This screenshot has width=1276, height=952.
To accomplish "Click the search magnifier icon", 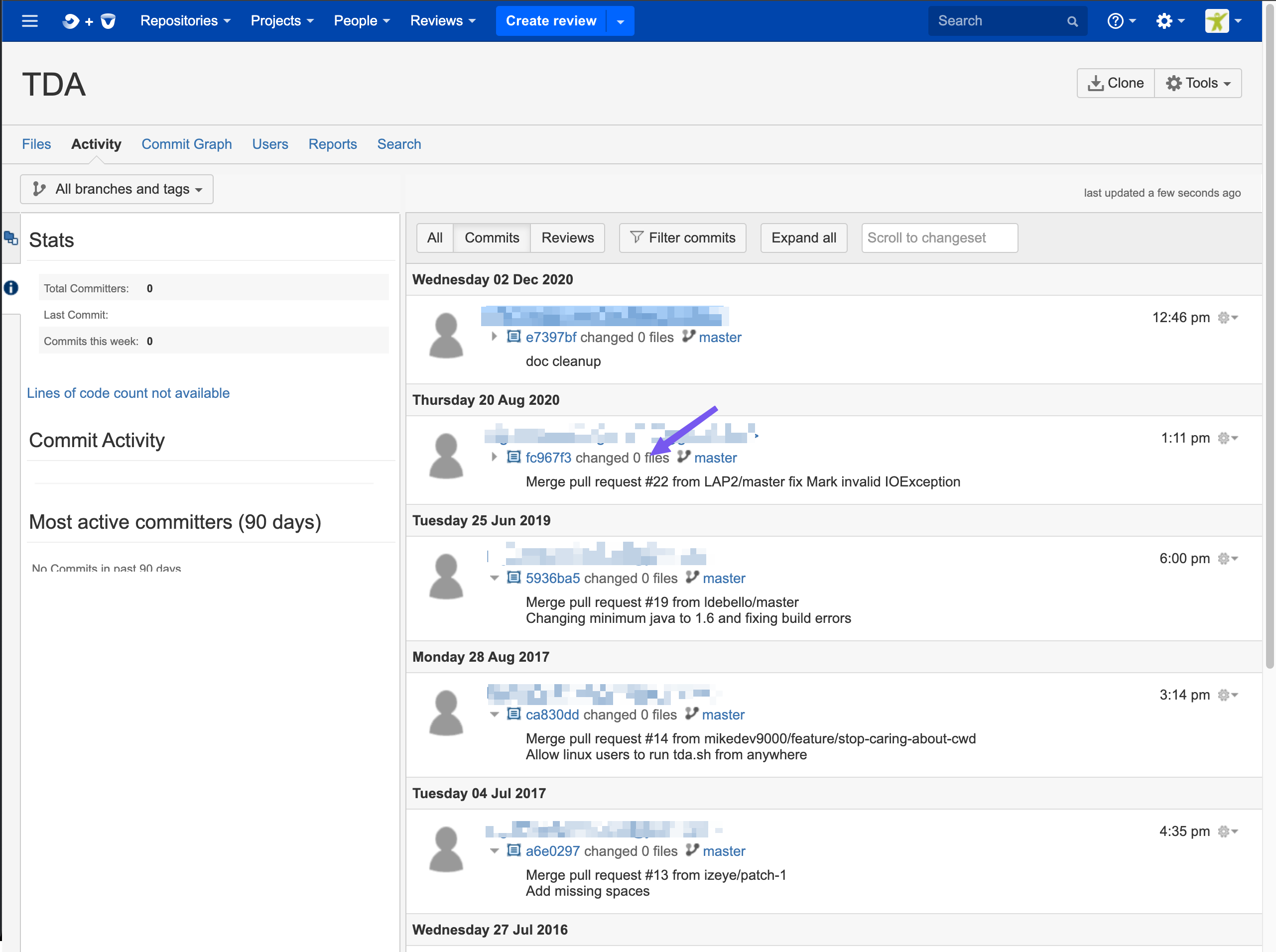I will [x=1072, y=21].
